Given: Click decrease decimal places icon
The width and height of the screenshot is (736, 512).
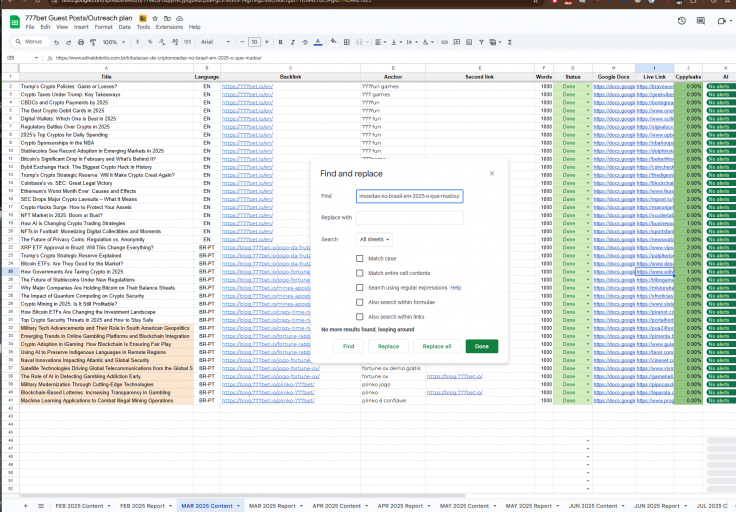Looking at the screenshot, I should tap(162, 42).
